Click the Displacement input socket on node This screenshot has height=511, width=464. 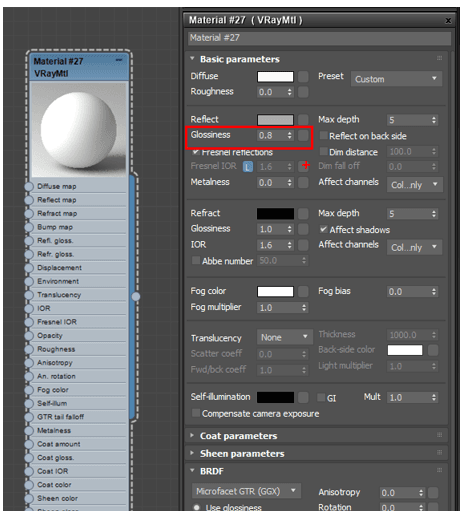(x=29, y=268)
